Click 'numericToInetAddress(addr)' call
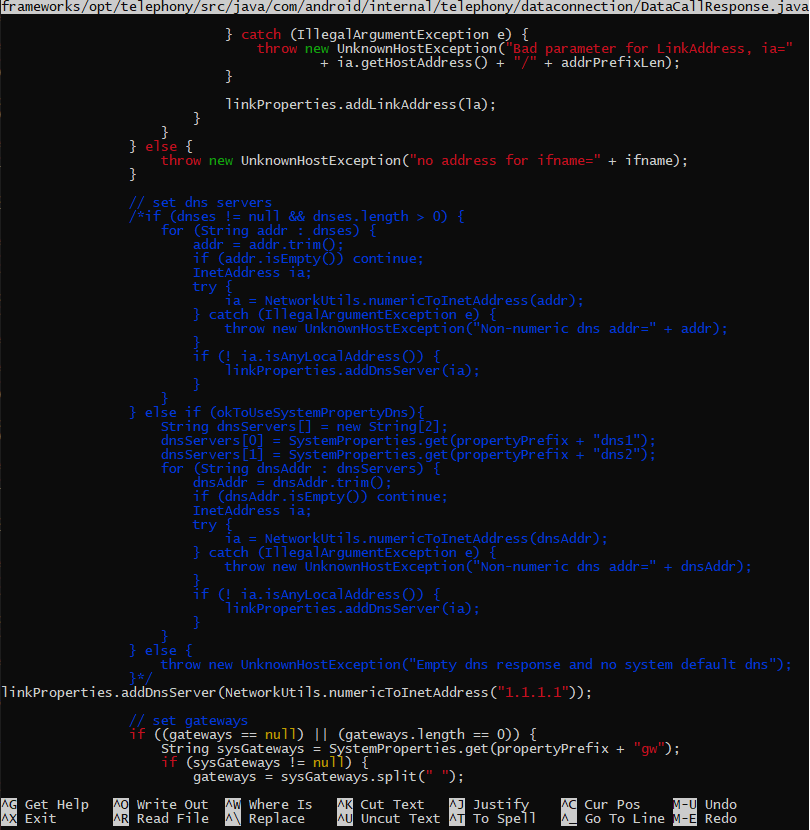The height and width of the screenshot is (830, 810). coord(472,301)
